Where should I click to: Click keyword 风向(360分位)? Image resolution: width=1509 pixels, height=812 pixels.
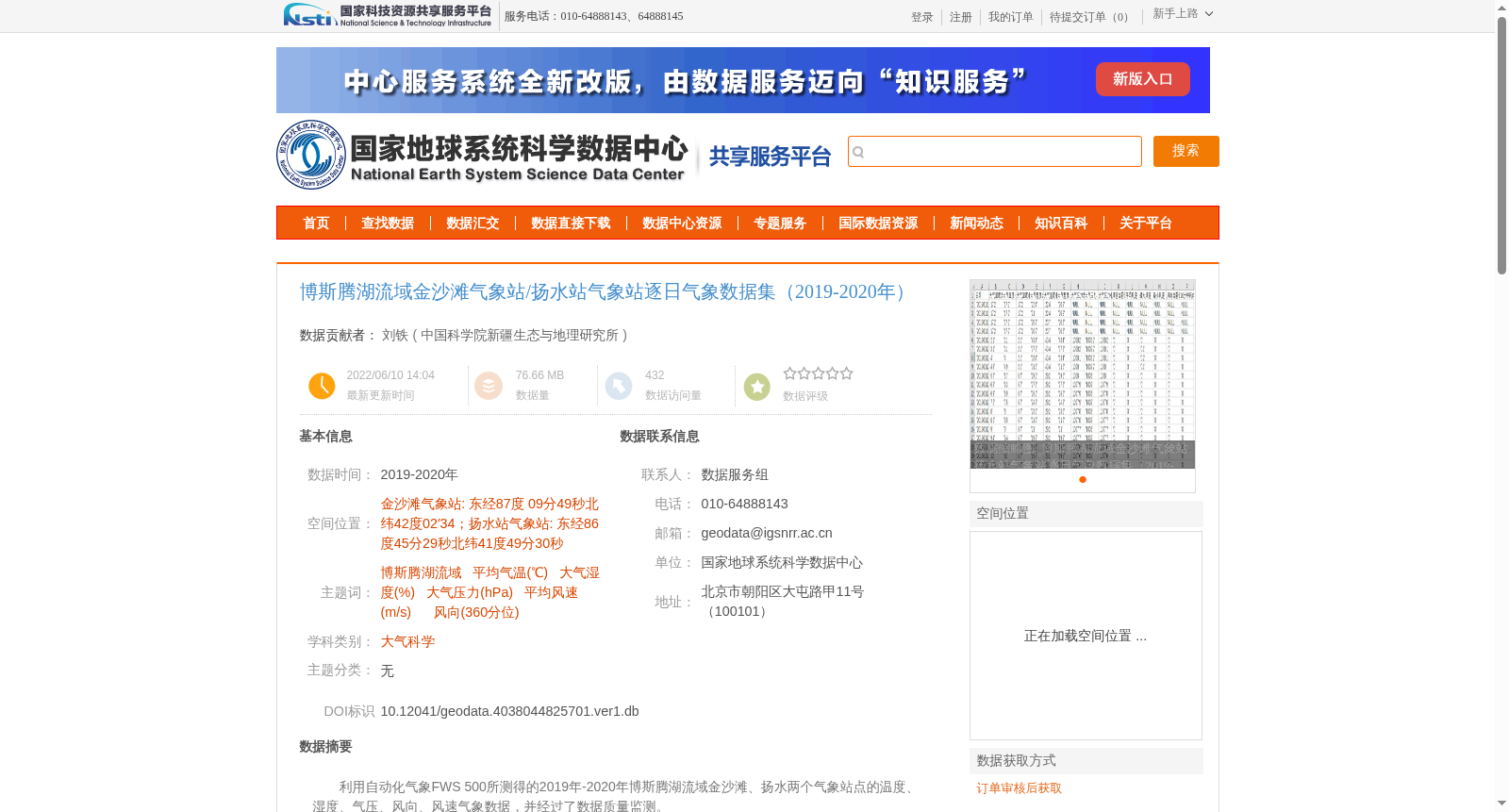tap(476, 612)
